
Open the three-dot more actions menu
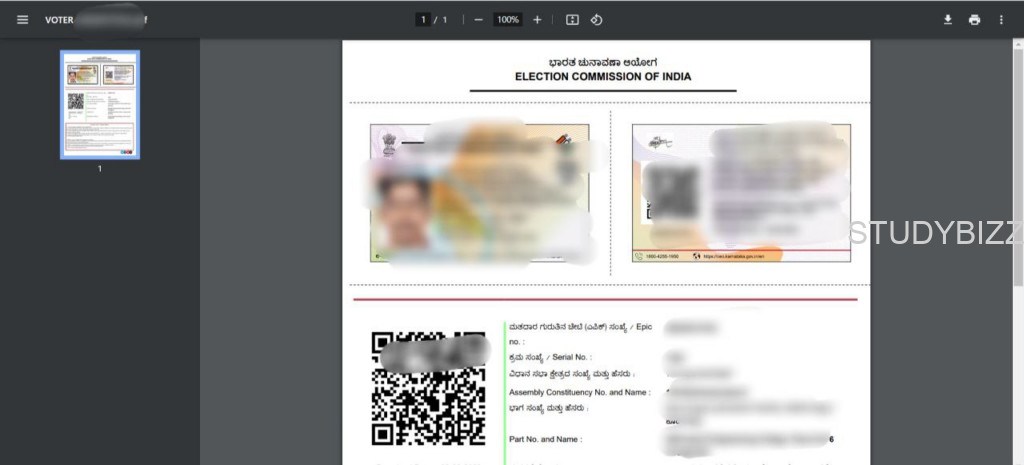coord(1001,20)
